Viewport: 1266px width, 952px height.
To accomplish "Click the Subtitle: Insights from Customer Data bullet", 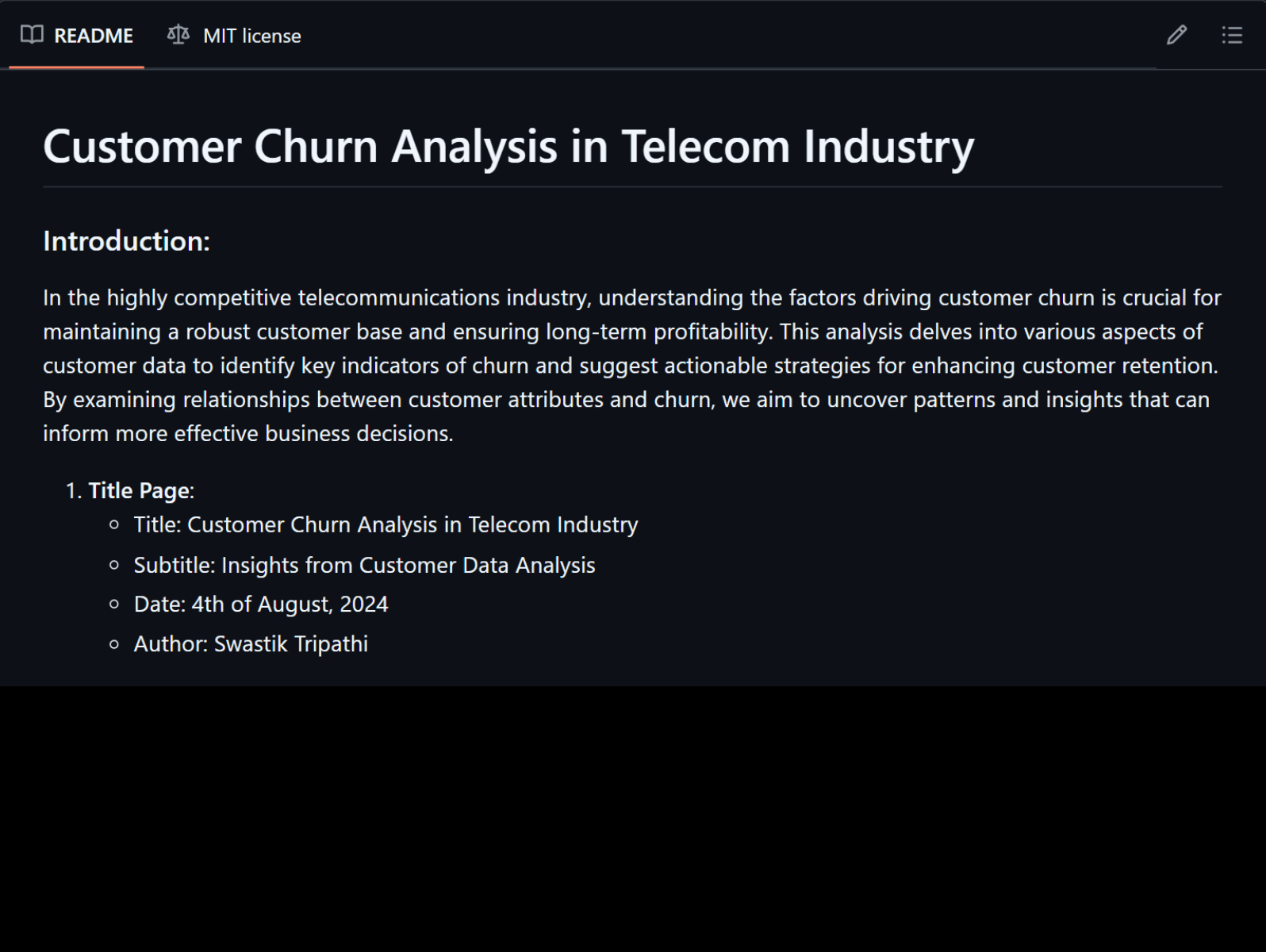I will pos(364,565).
